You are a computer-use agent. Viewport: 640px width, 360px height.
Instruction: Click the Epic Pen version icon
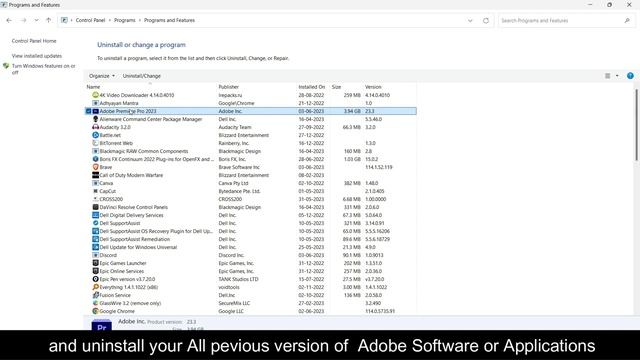click(95, 279)
